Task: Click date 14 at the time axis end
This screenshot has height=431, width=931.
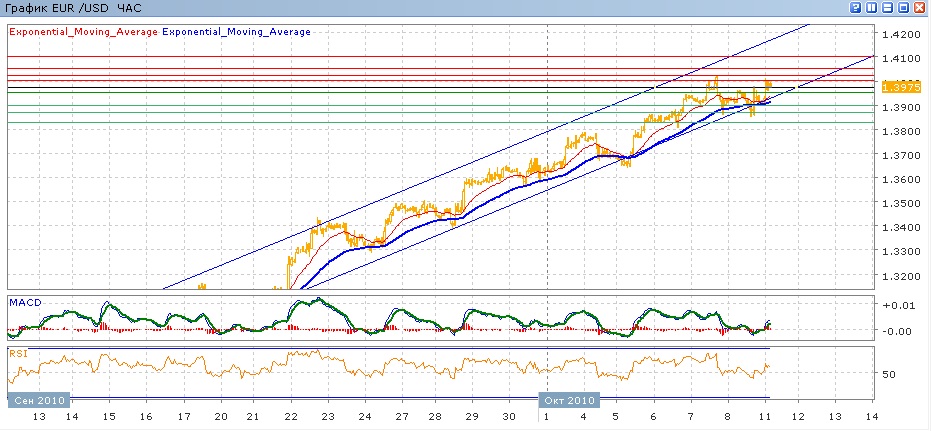Action: (870, 416)
